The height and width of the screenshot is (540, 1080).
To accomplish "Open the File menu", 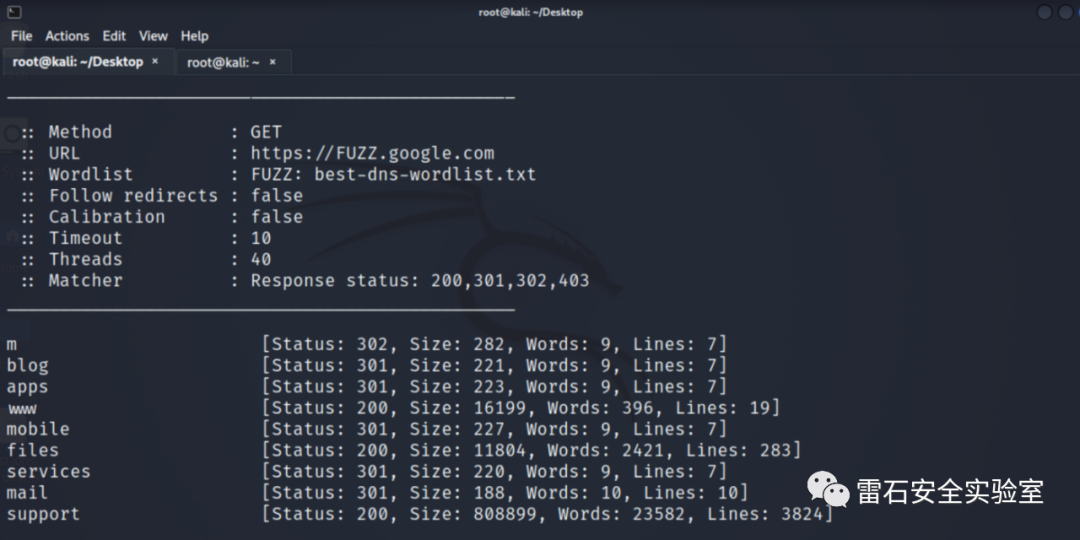I will [x=21, y=36].
